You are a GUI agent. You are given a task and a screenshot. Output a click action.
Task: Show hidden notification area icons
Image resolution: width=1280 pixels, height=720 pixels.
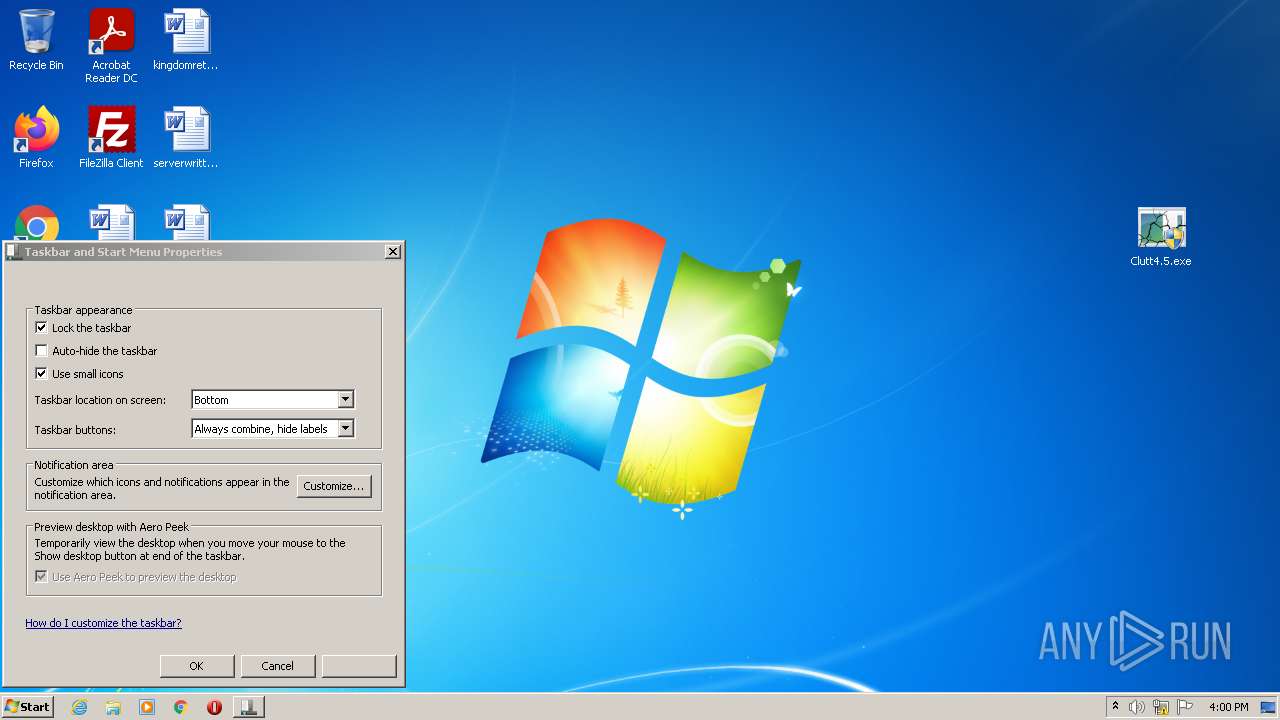pos(1115,707)
